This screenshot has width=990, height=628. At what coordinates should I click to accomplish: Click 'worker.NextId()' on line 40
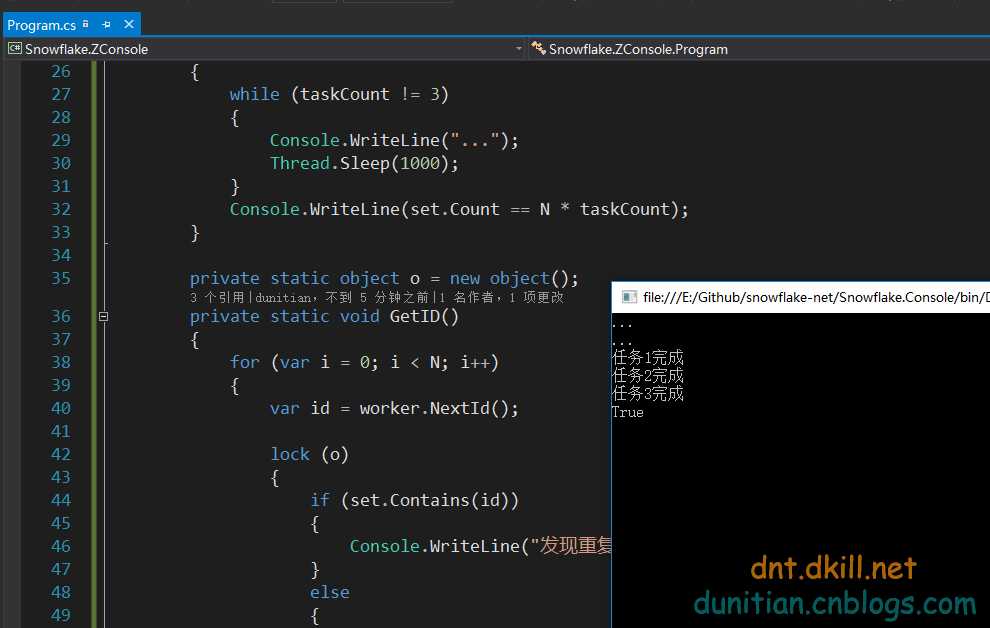(x=434, y=408)
